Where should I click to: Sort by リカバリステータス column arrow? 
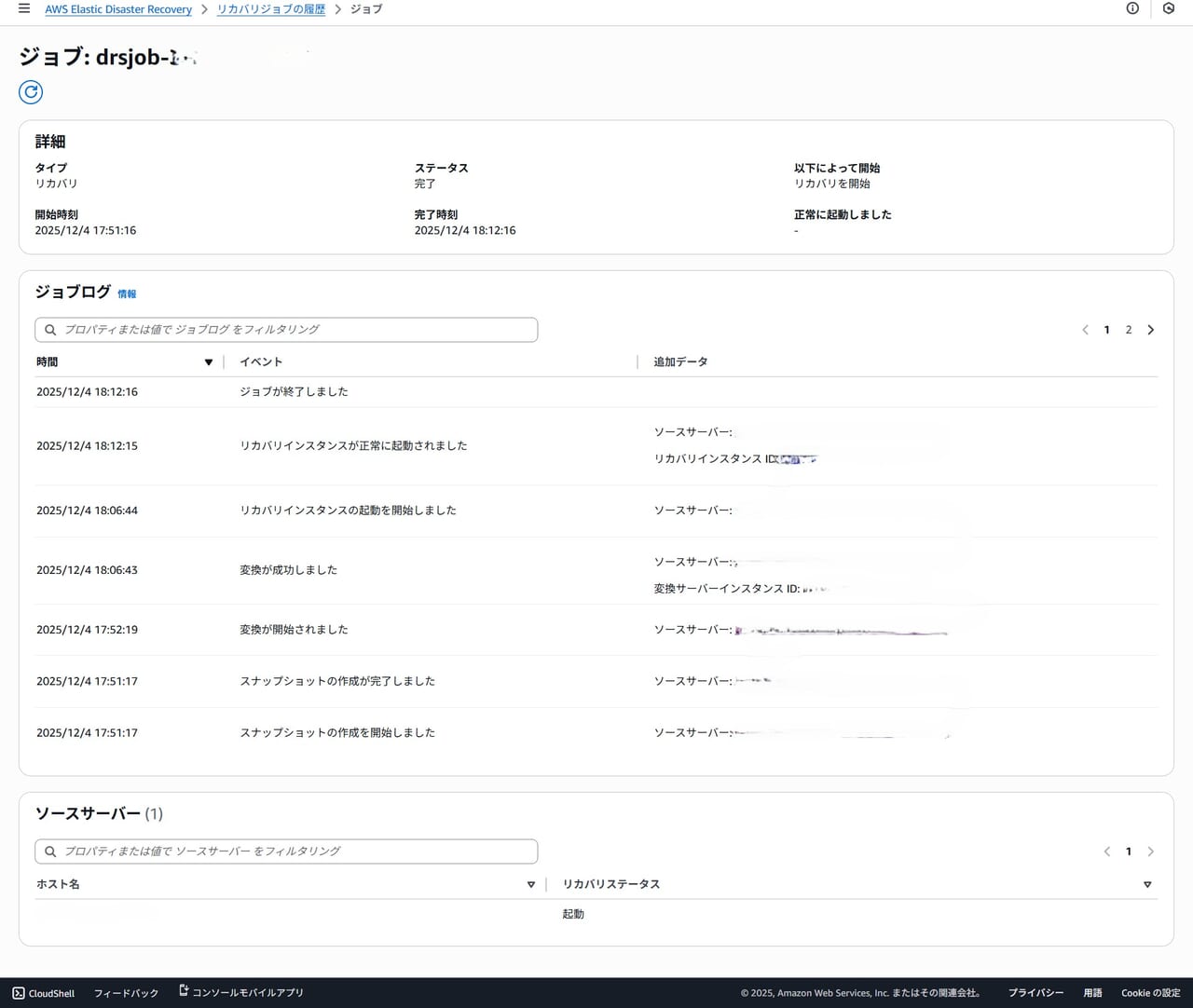(1147, 885)
